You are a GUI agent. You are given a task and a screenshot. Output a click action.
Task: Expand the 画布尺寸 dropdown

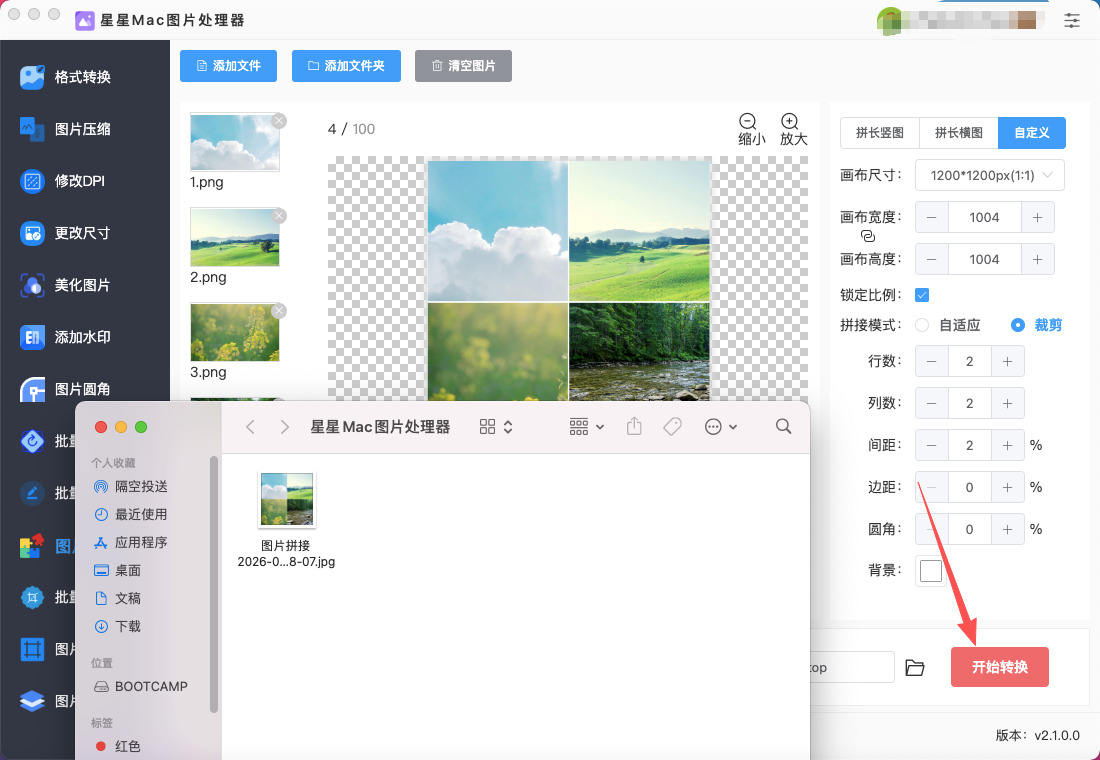tap(989, 175)
